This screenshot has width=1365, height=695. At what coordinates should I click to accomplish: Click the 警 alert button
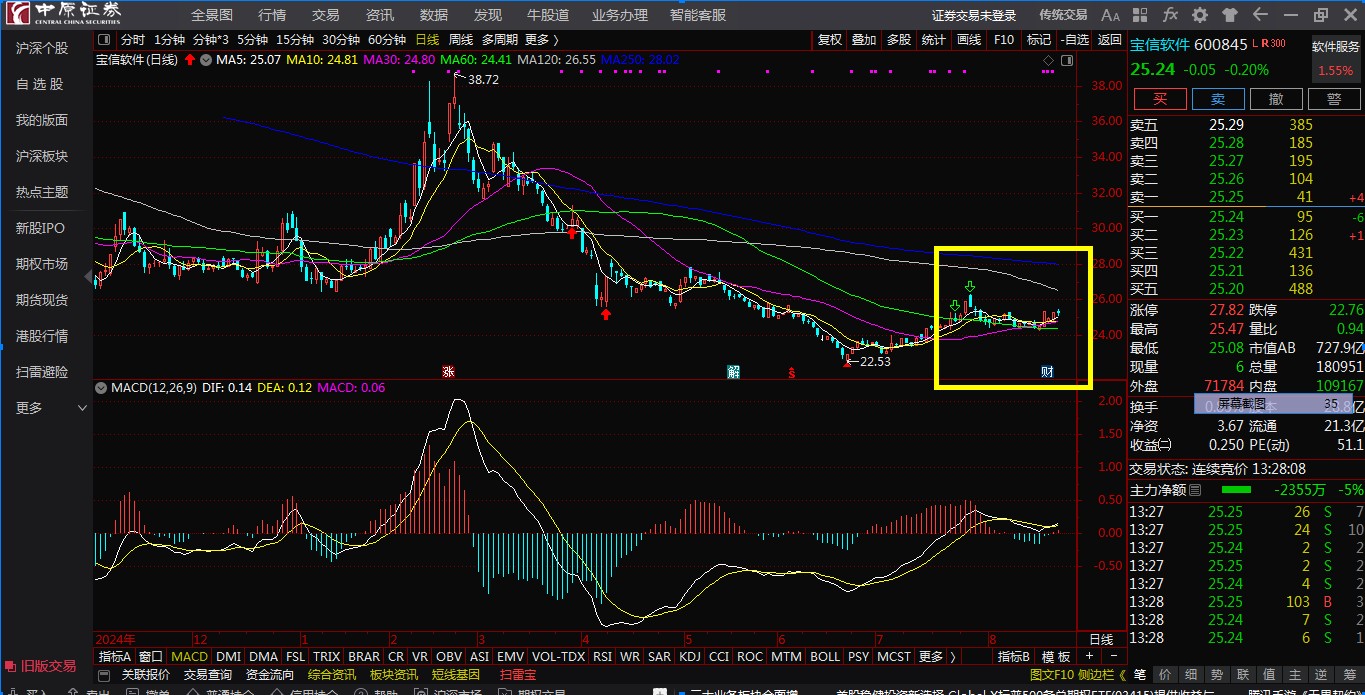pyautogui.click(x=1334, y=99)
